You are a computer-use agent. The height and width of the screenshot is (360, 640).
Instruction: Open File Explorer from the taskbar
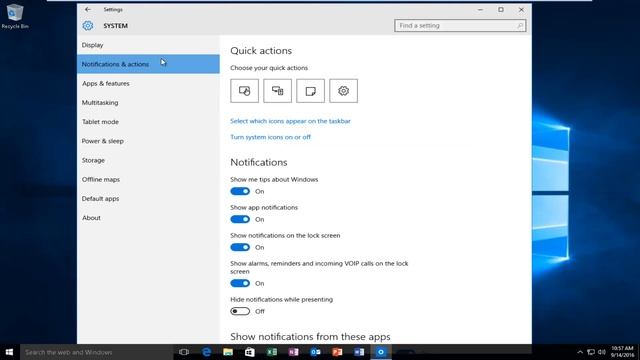(x=228, y=352)
